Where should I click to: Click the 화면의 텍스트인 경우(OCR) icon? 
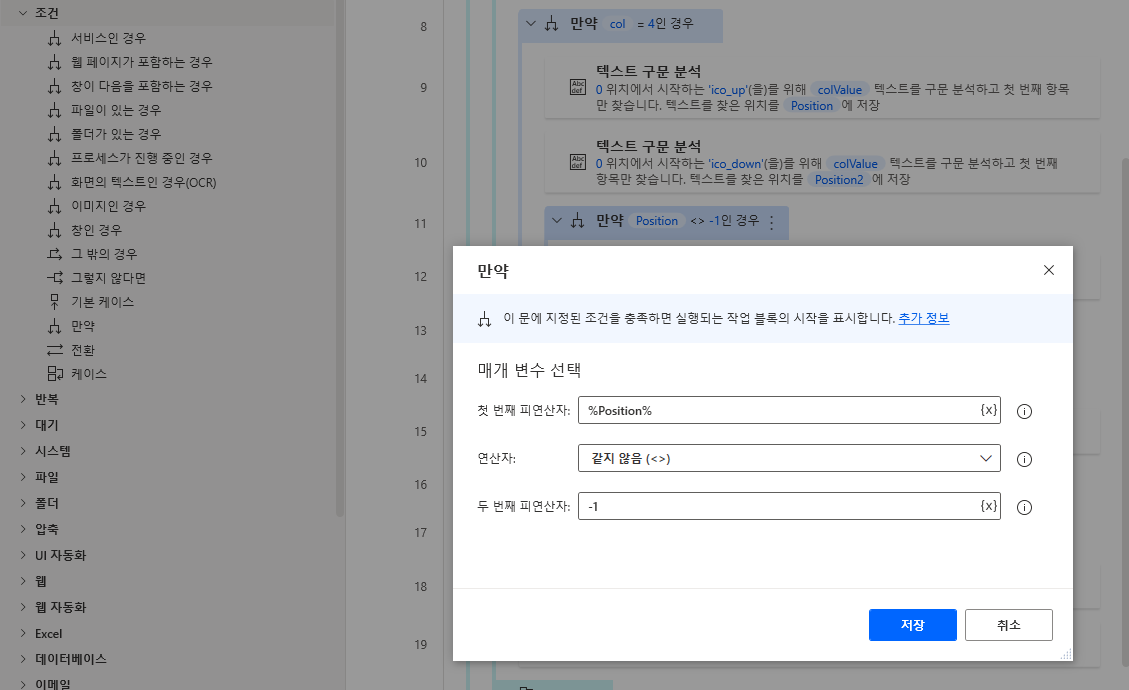tap(55, 182)
